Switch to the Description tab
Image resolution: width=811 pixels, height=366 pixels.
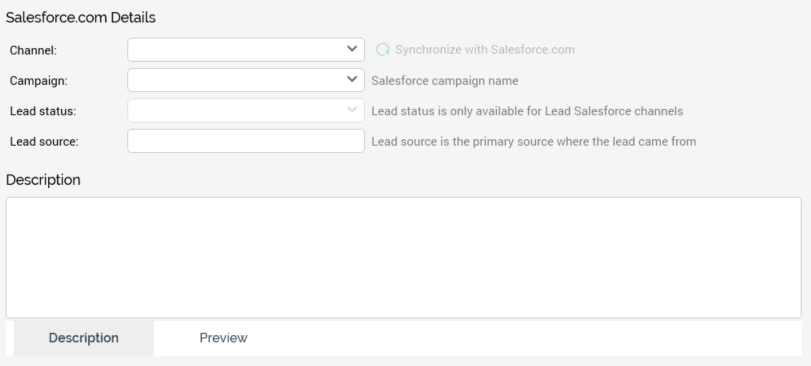(84, 338)
